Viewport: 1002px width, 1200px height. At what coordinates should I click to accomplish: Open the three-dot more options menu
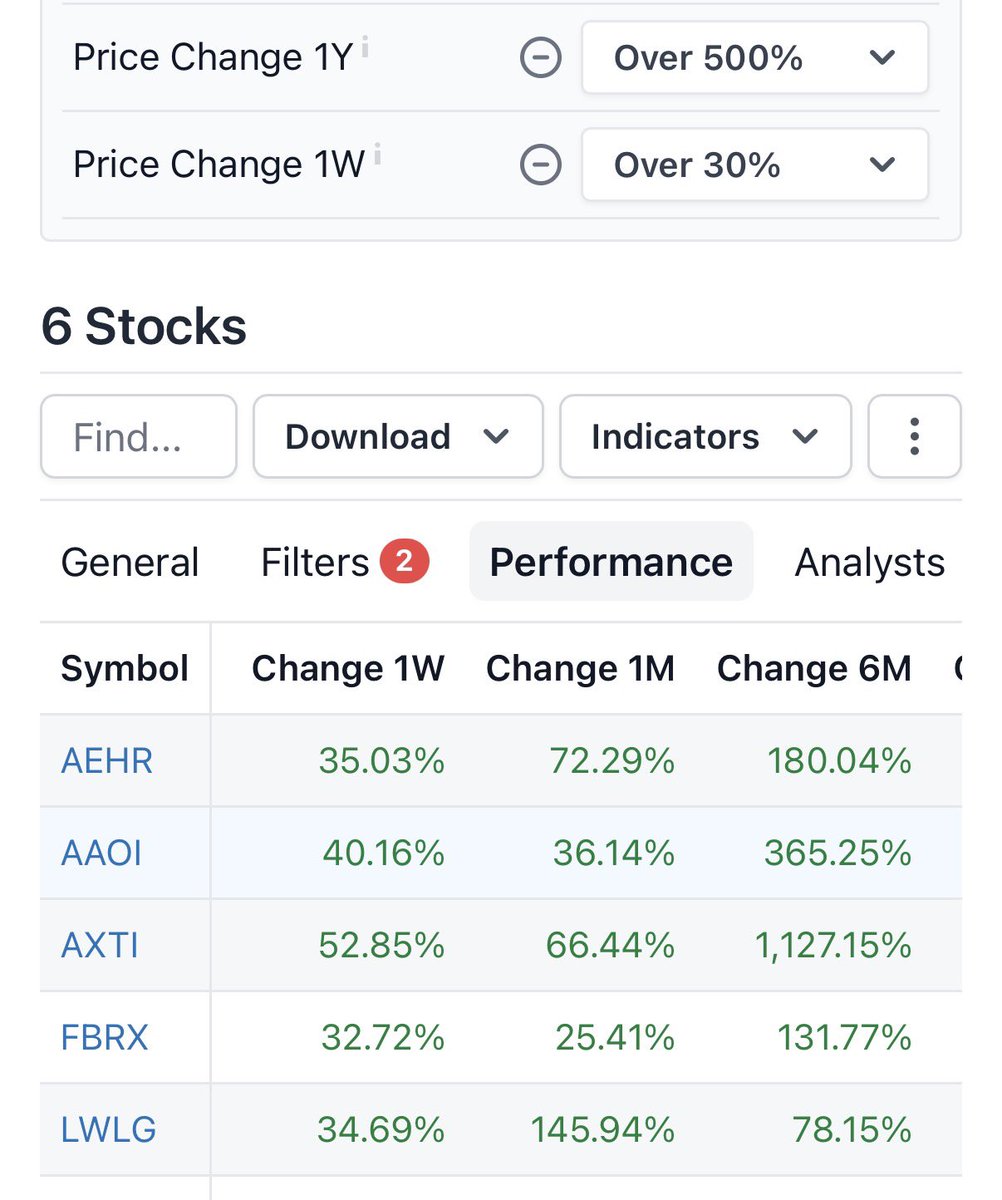coord(914,437)
